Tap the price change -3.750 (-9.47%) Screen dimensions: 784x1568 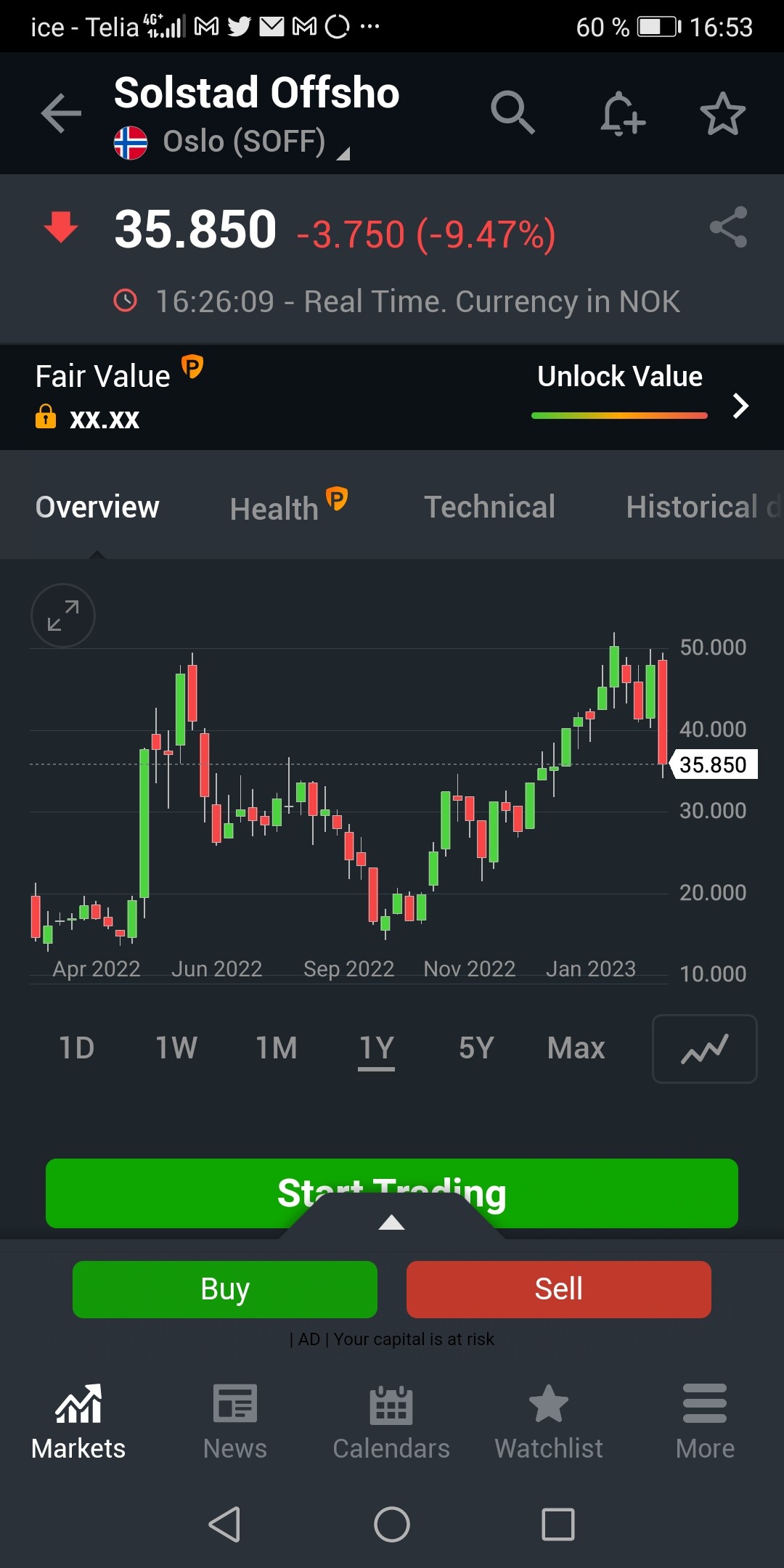click(x=426, y=234)
